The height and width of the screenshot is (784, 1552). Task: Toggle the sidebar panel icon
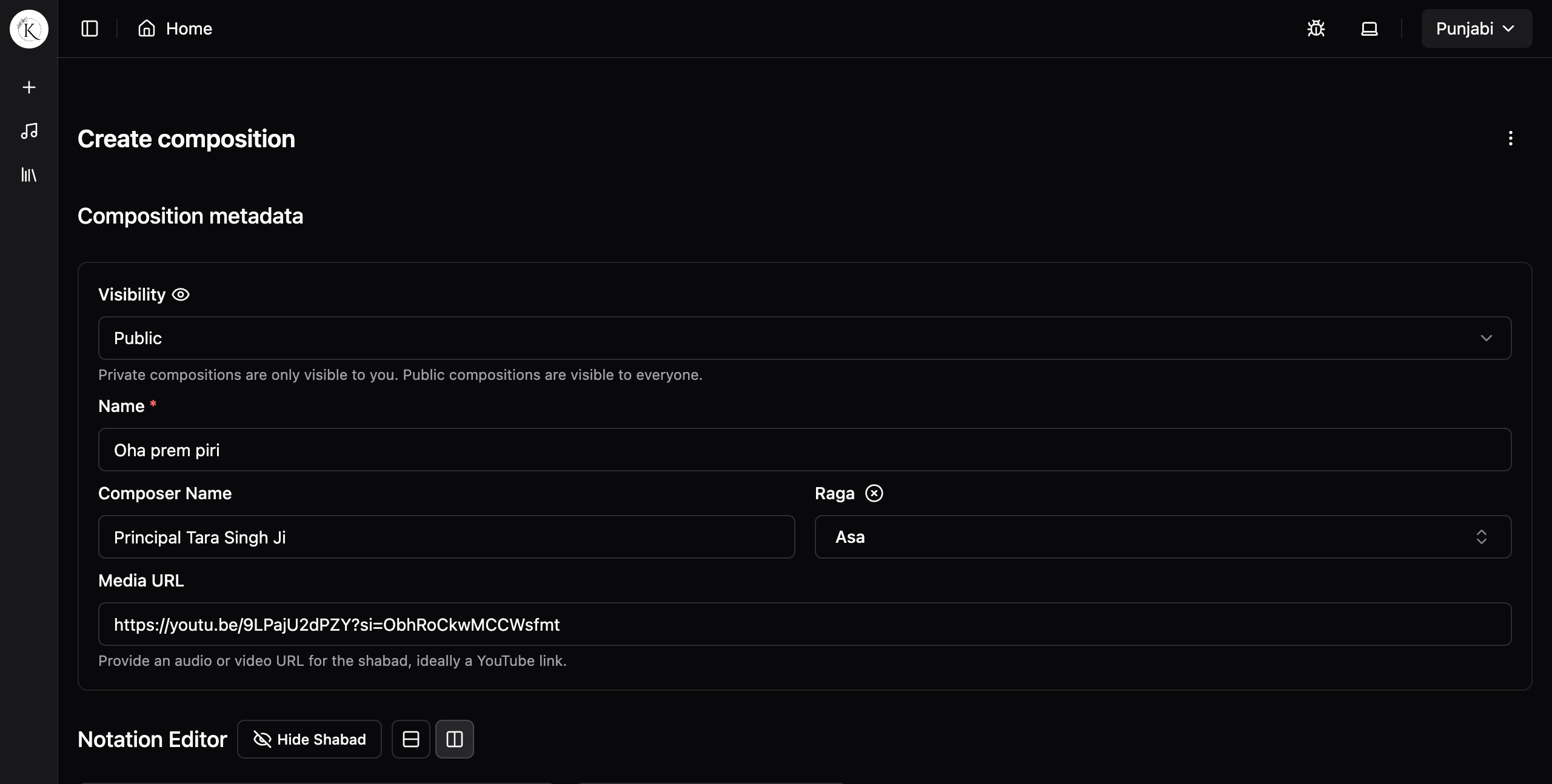90,28
